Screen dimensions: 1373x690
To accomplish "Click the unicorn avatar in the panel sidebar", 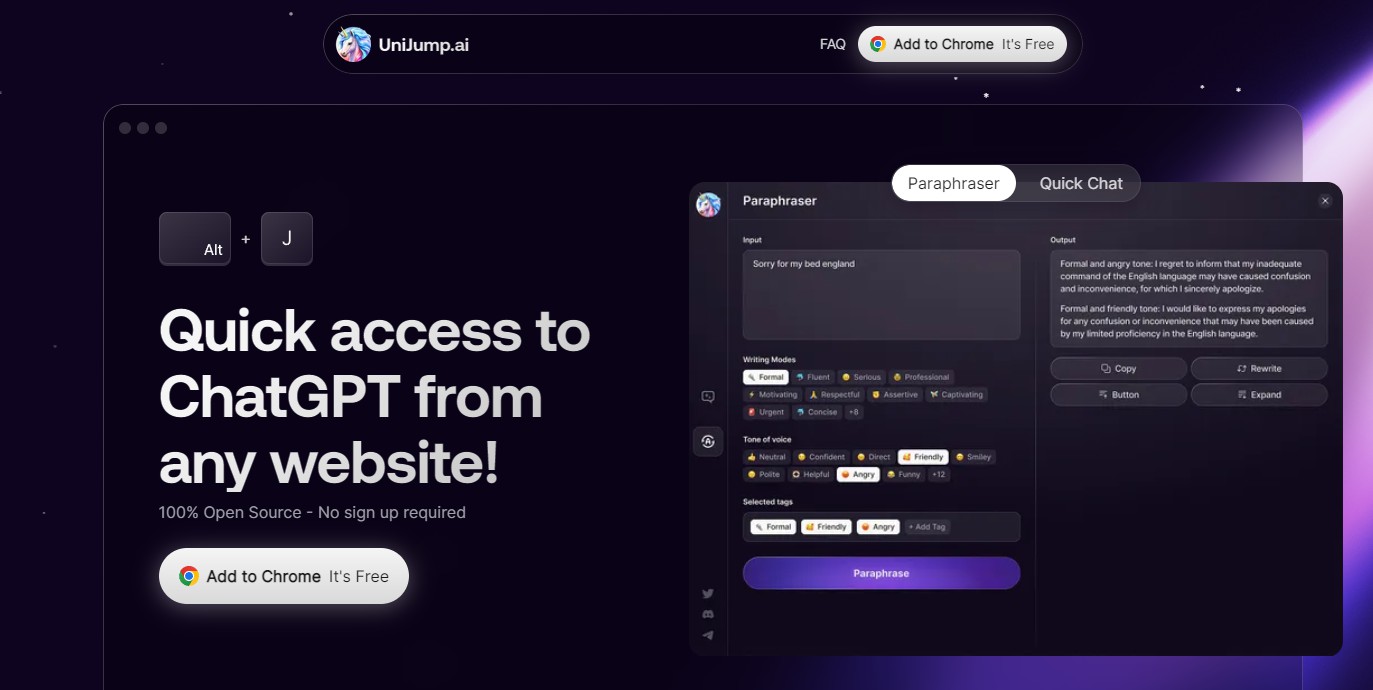I will [x=708, y=204].
